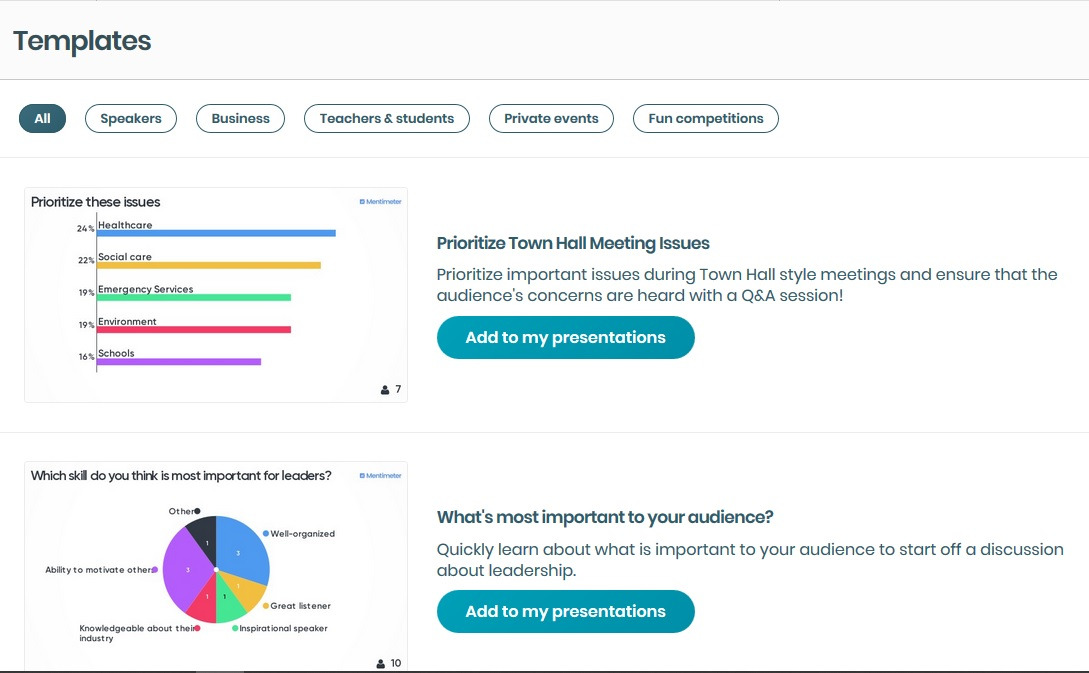This screenshot has width=1089, height=673.
Task: Click the blue Healthcare bar
Action: click(215, 233)
